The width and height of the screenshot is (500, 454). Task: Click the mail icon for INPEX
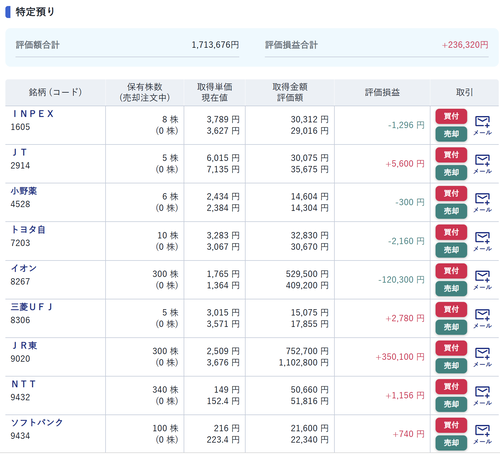[x=482, y=125]
